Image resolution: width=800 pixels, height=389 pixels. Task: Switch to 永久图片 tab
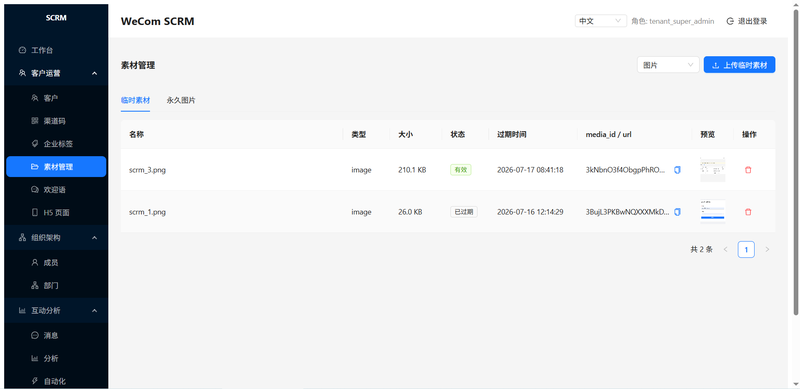(x=181, y=101)
